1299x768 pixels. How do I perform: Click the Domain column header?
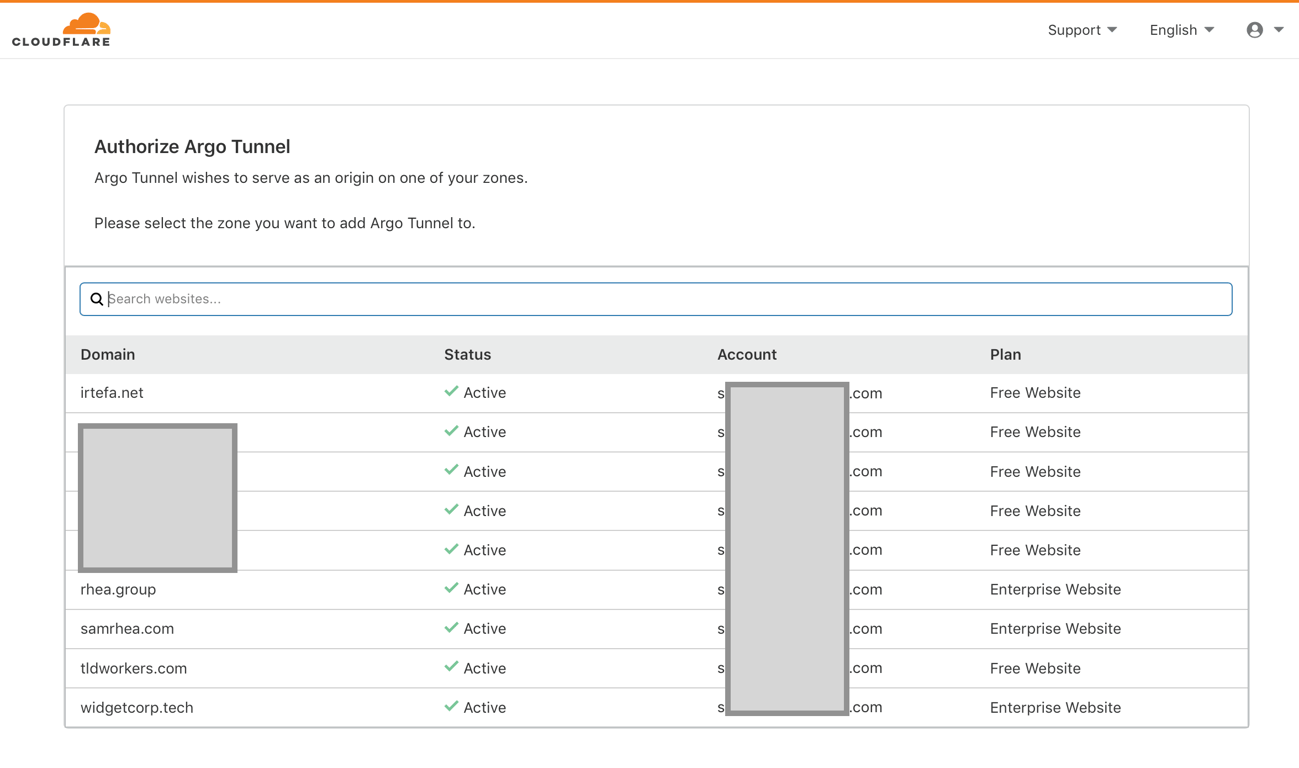point(108,354)
